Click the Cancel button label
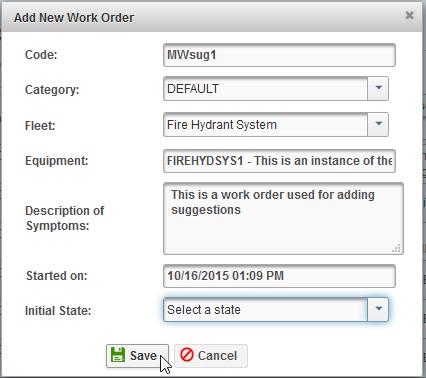This screenshot has width=426, height=378. coord(217,356)
